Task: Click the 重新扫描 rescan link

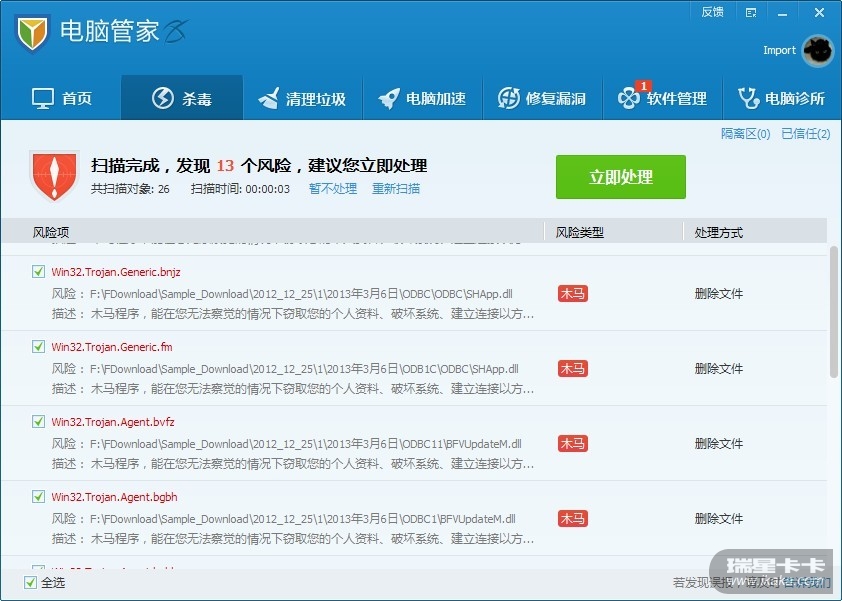Action: pos(396,189)
